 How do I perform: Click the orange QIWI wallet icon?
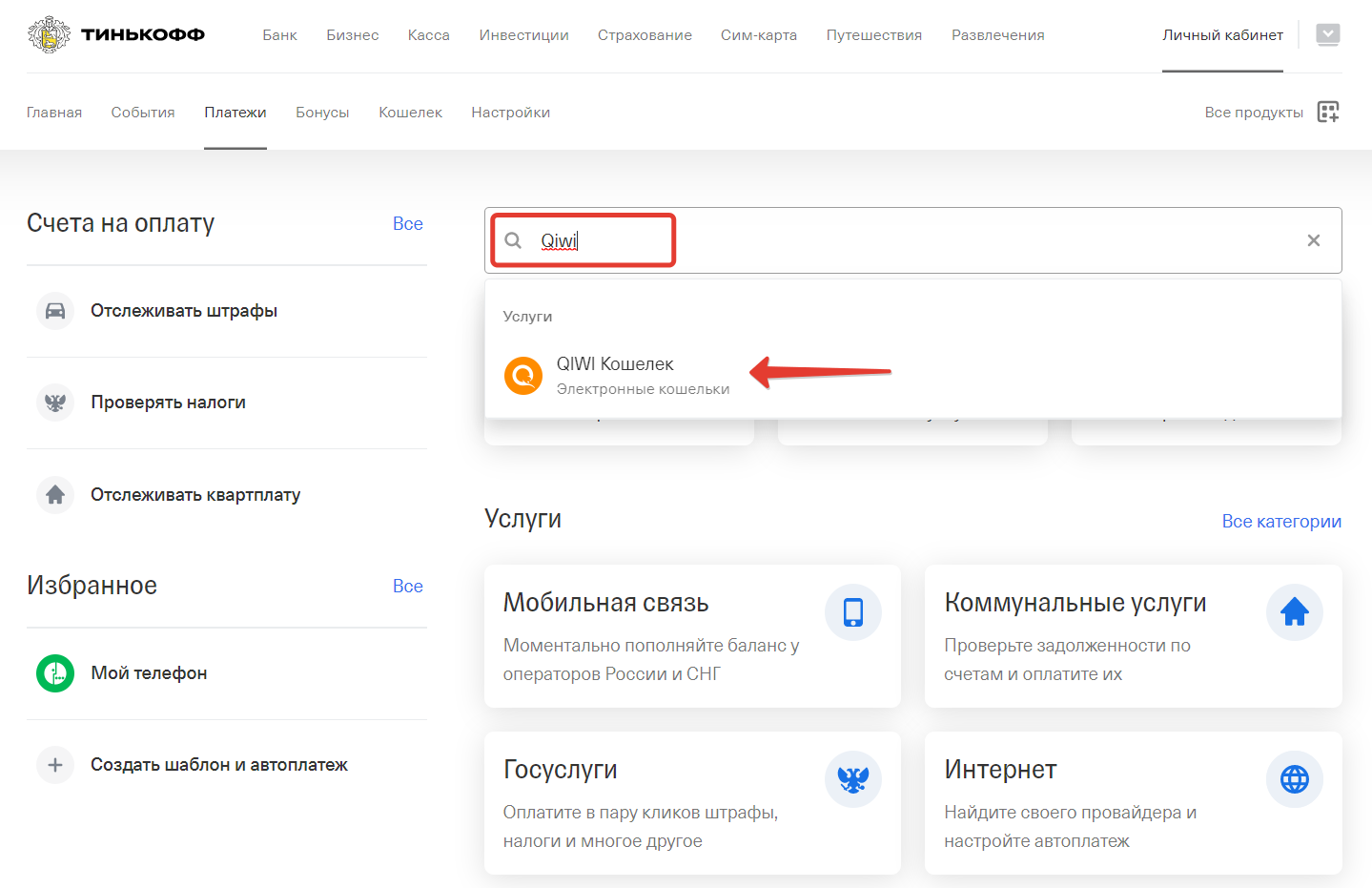click(x=523, y=376)
